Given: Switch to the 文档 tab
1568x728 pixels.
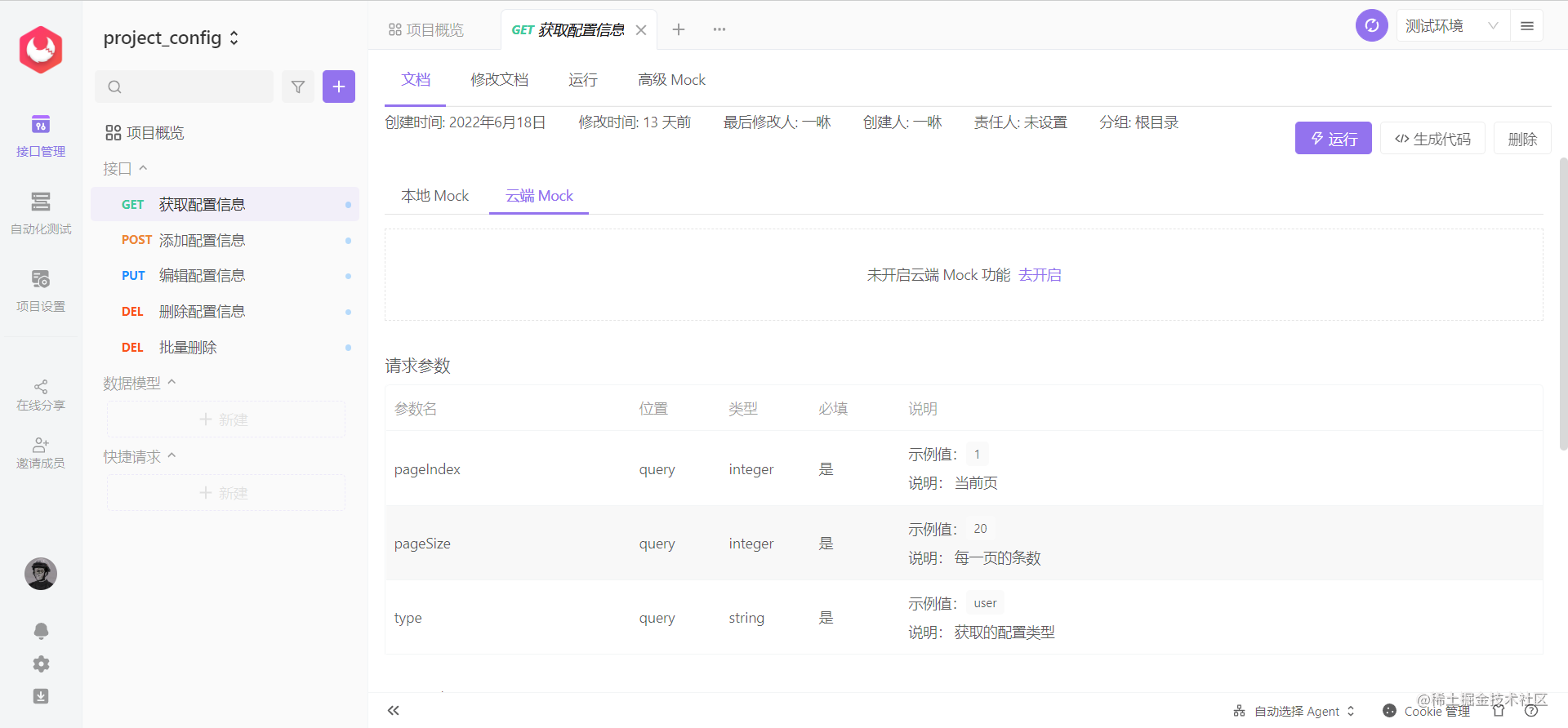Looking at the screenshot, I should click(416, 80).
